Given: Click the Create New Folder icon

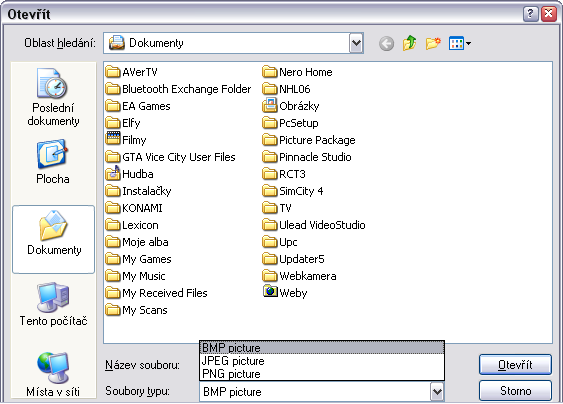Looking at the screenshot, I should pos(433,43).
